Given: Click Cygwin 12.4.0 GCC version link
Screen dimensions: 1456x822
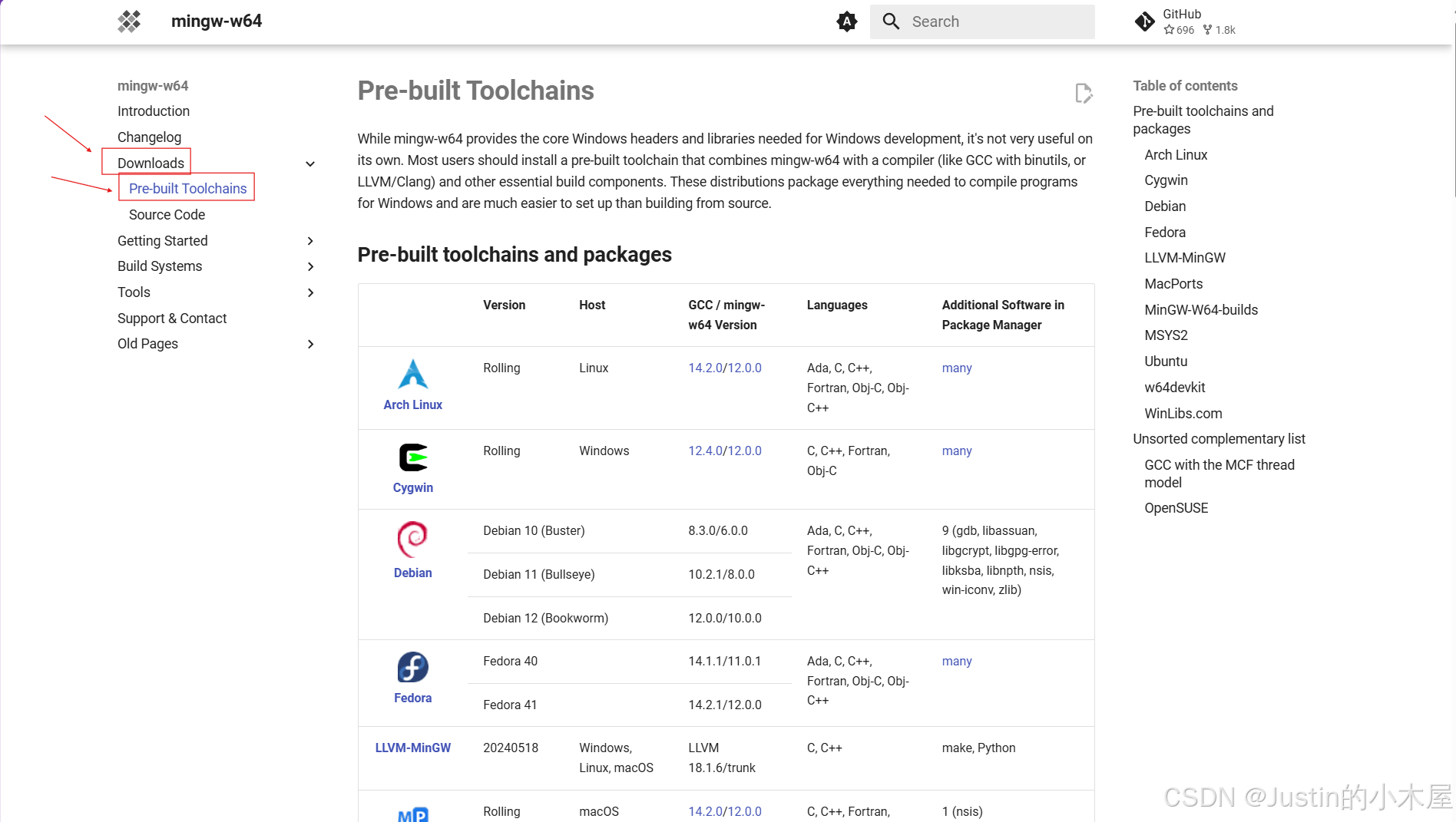Looking at the screenshot, I should click(705, 451).
